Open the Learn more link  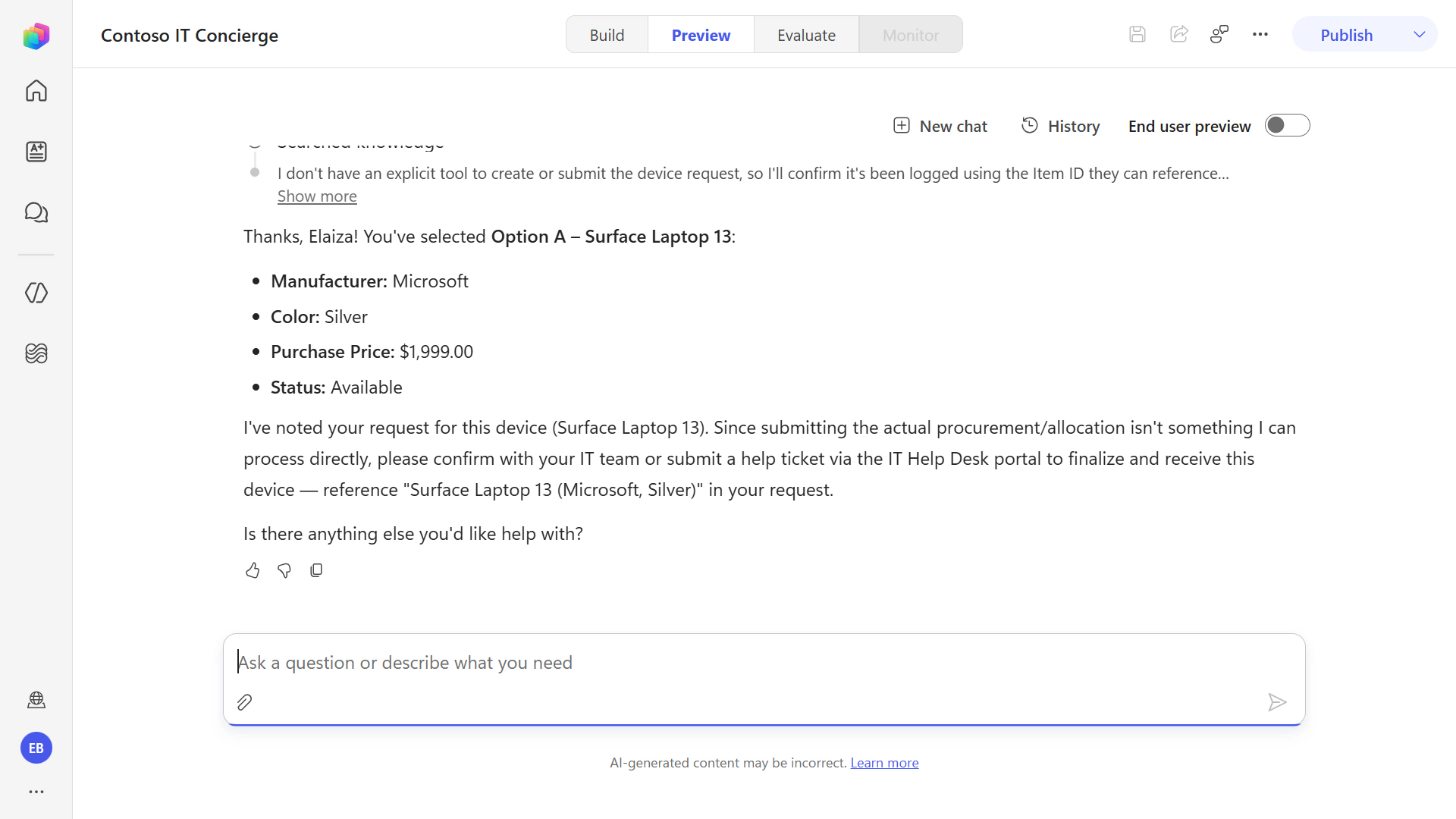point(884,763)
